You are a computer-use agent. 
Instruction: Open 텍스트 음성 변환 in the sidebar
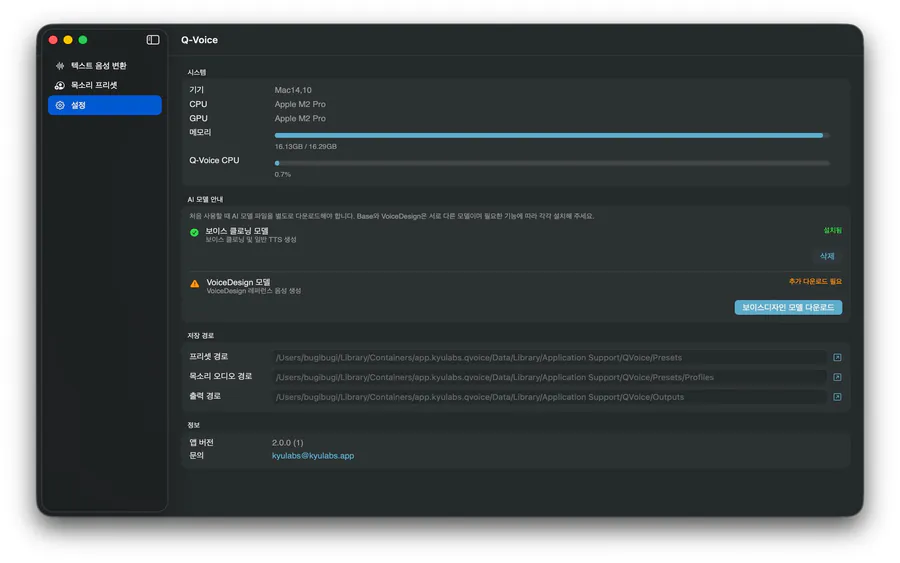(x=104, y=65)
